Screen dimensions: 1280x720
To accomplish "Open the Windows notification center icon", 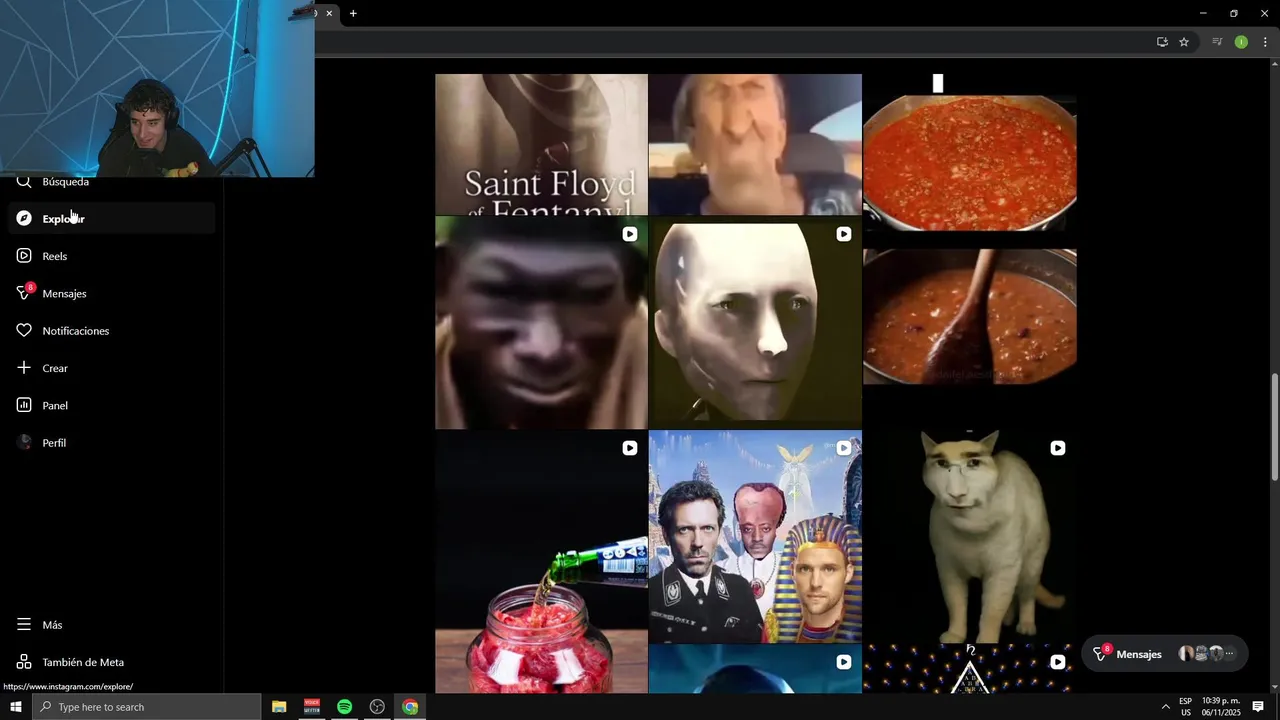I will [x=1259, y=707].
